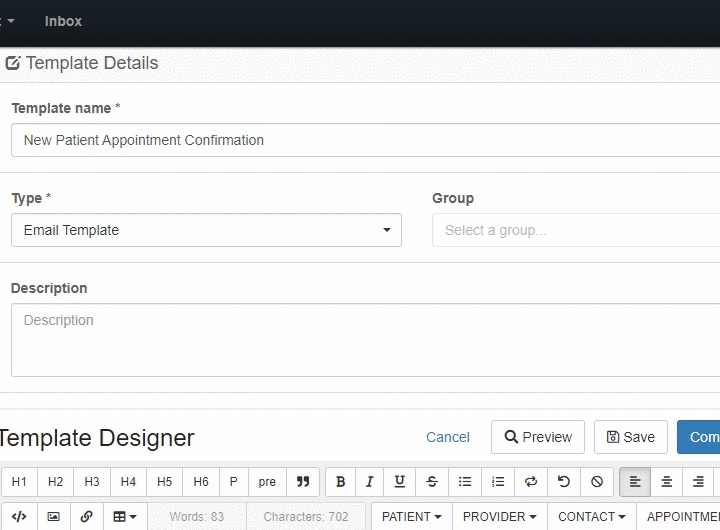Click the redo arrows icon
The height and width of the screenshot is (530, 720).
(531, 482)
